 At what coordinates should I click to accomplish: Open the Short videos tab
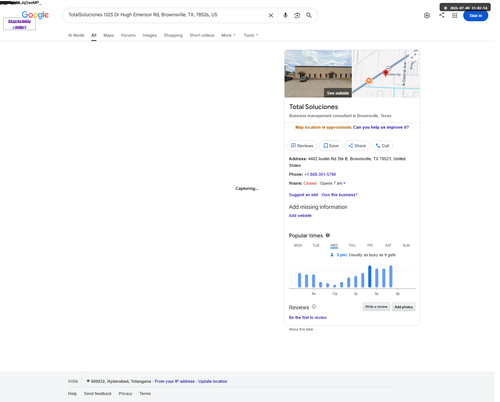(x=202, y=35)
